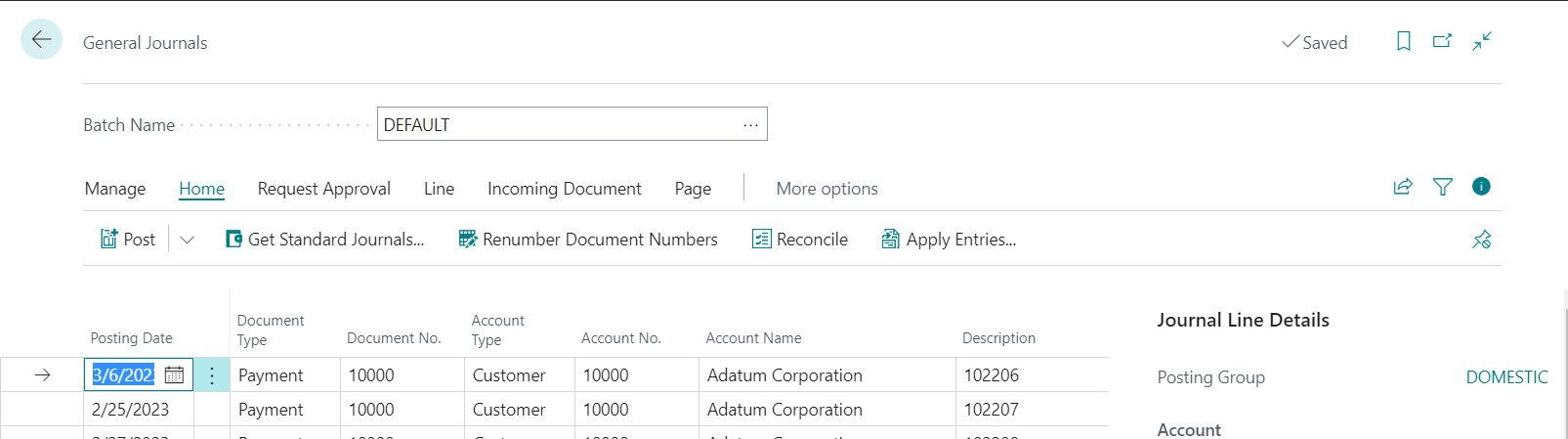Click the back arrow button
The height and width of the screenshot is (439, 1568).
coord(41,40)
